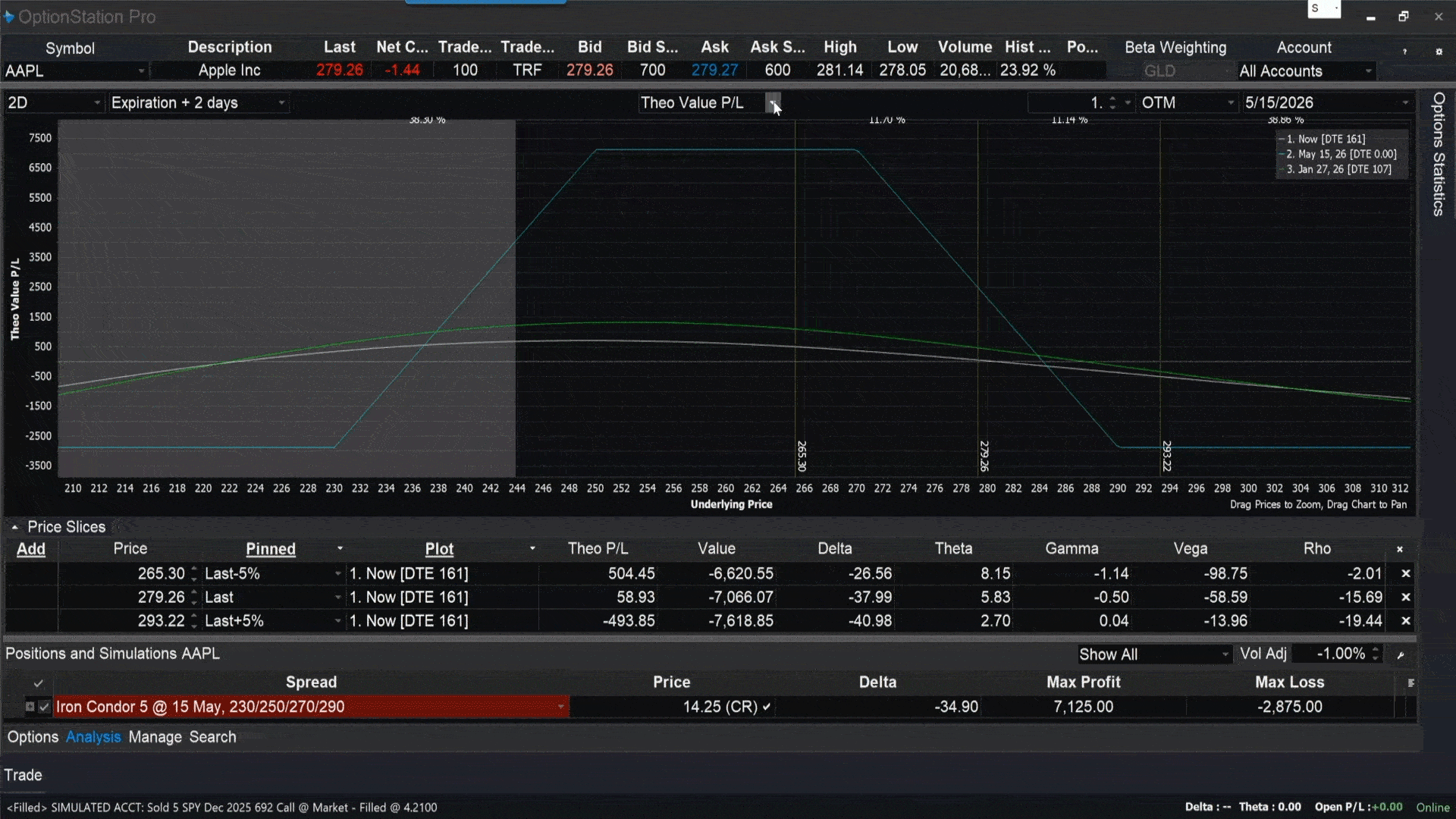Click the Vol Adj wrench icon
1456x819 pixels.
pos(1401,655)
